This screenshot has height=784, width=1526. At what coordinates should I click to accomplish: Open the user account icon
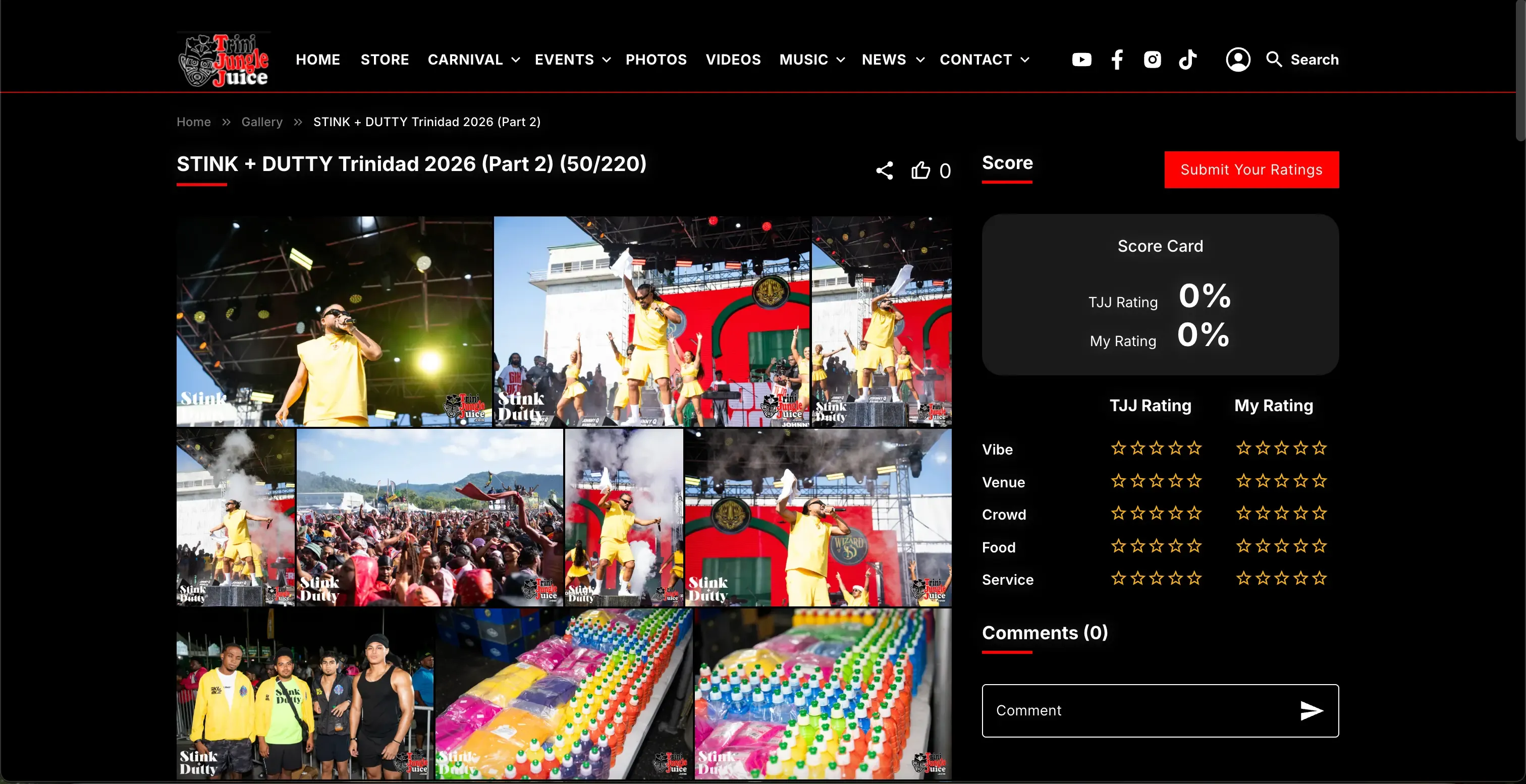(1238, 59)
